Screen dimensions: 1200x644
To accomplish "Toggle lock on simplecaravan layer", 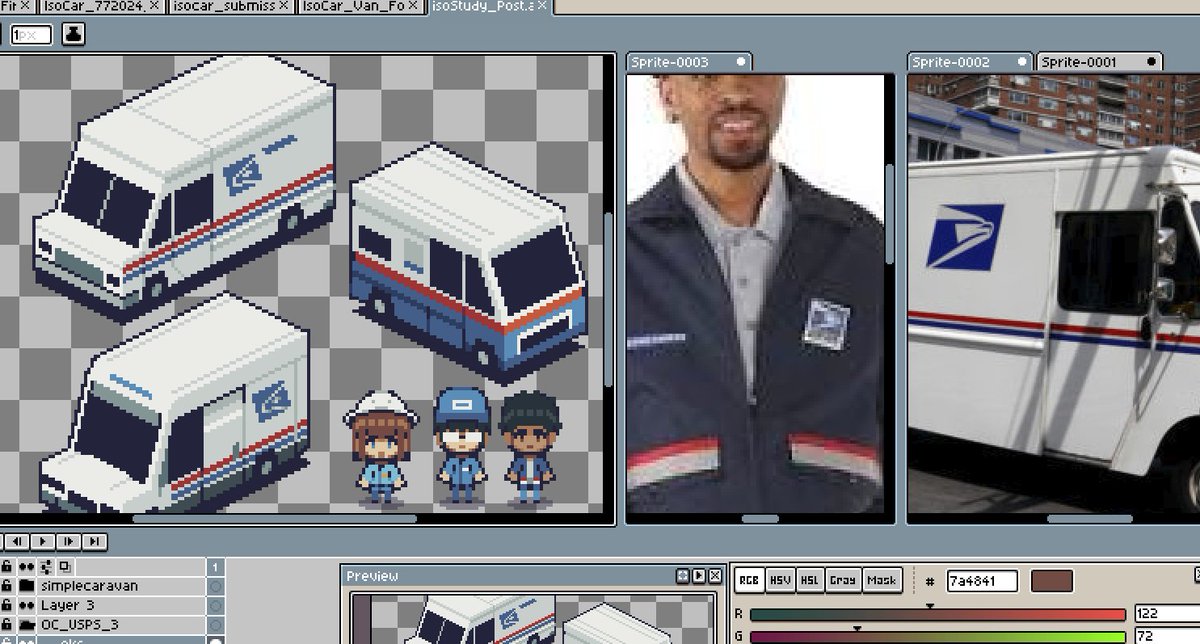I will [x=7, y=586].
